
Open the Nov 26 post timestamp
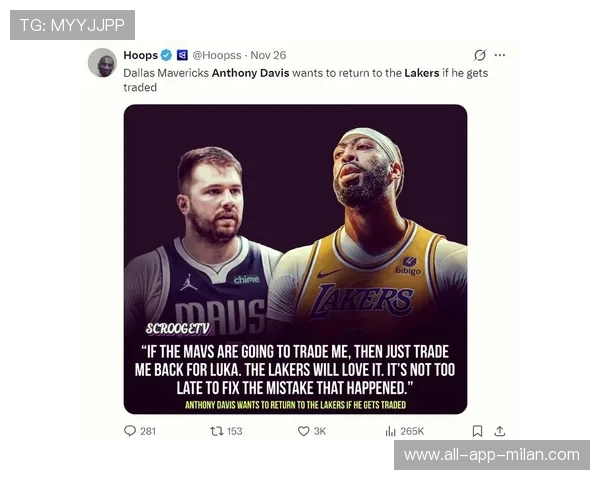(268, 55)
